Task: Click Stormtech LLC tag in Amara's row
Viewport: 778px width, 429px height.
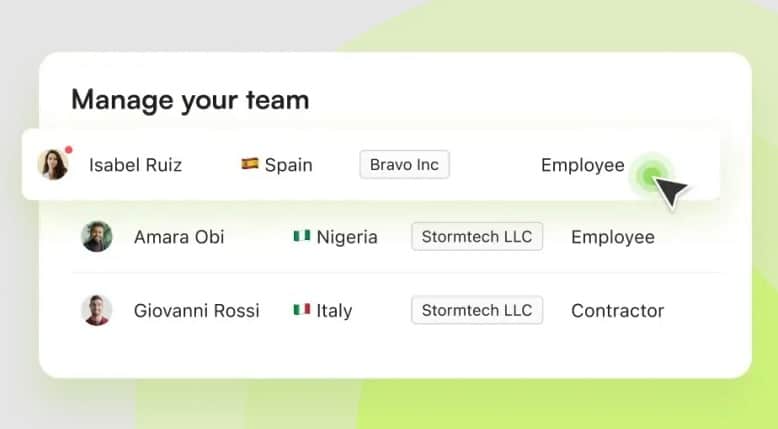Action: tap(477, 237)
